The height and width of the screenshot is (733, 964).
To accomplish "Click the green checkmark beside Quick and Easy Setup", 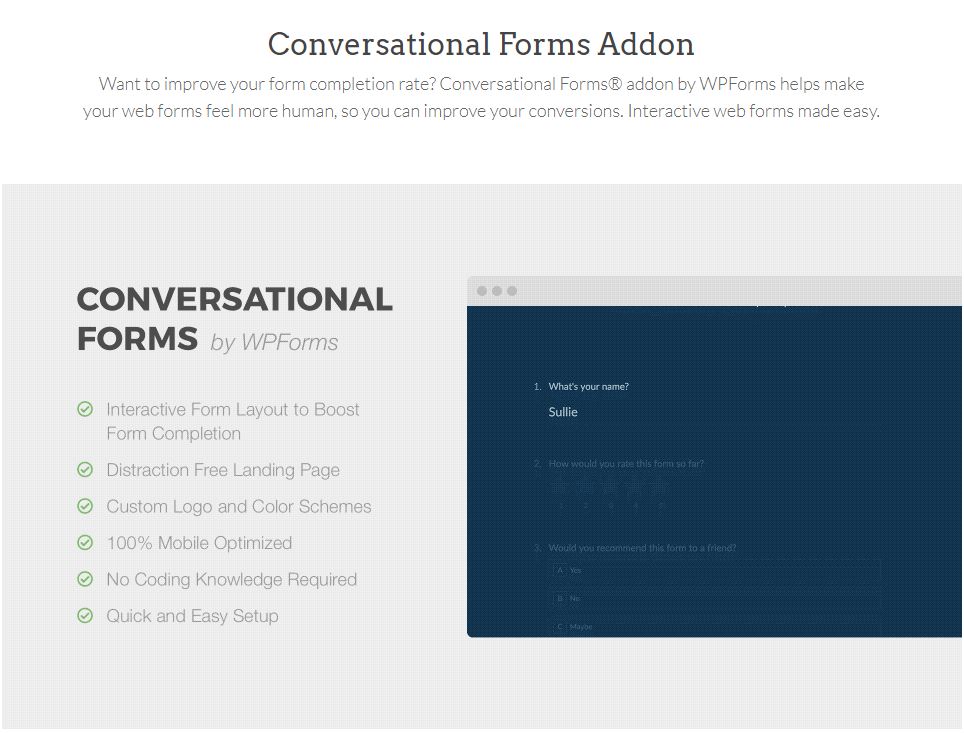I will (x=85, y=616).
